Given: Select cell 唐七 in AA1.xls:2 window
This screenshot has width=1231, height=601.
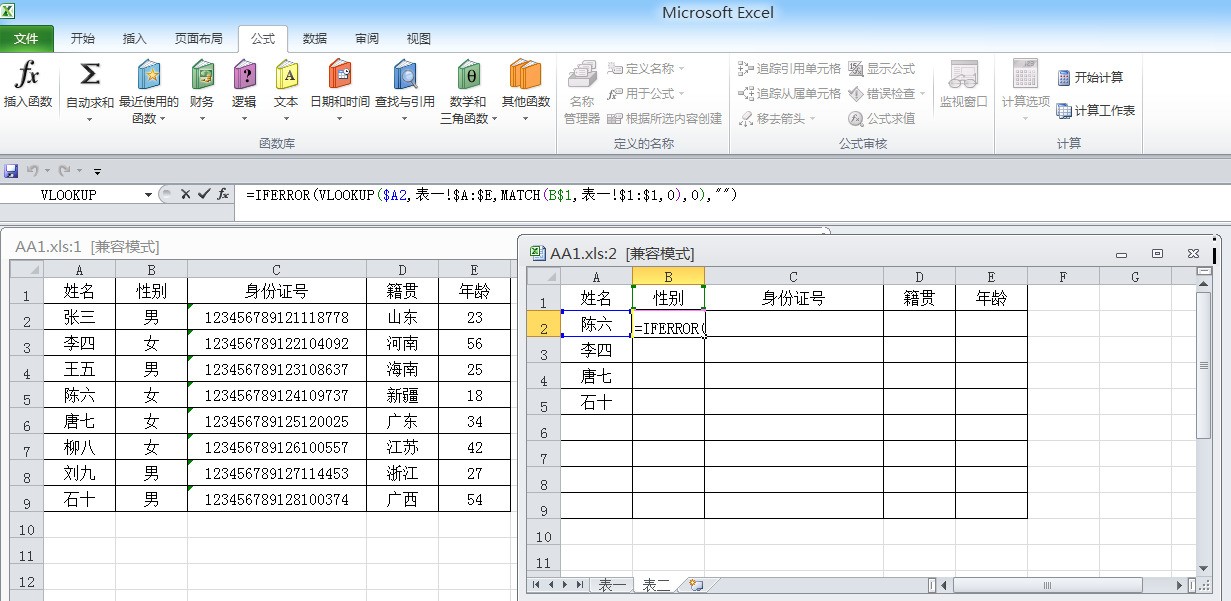Looking at the screenshot, I should (597, 377).
